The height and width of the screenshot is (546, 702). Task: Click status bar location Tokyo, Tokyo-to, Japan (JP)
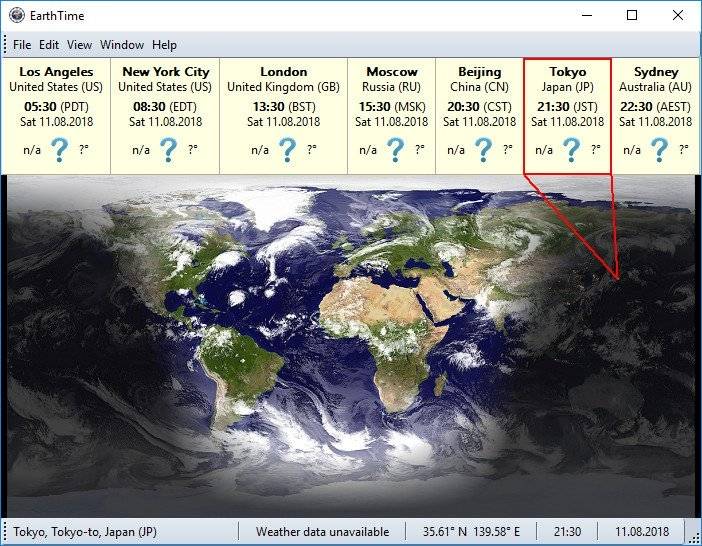[x=85, y=532]
